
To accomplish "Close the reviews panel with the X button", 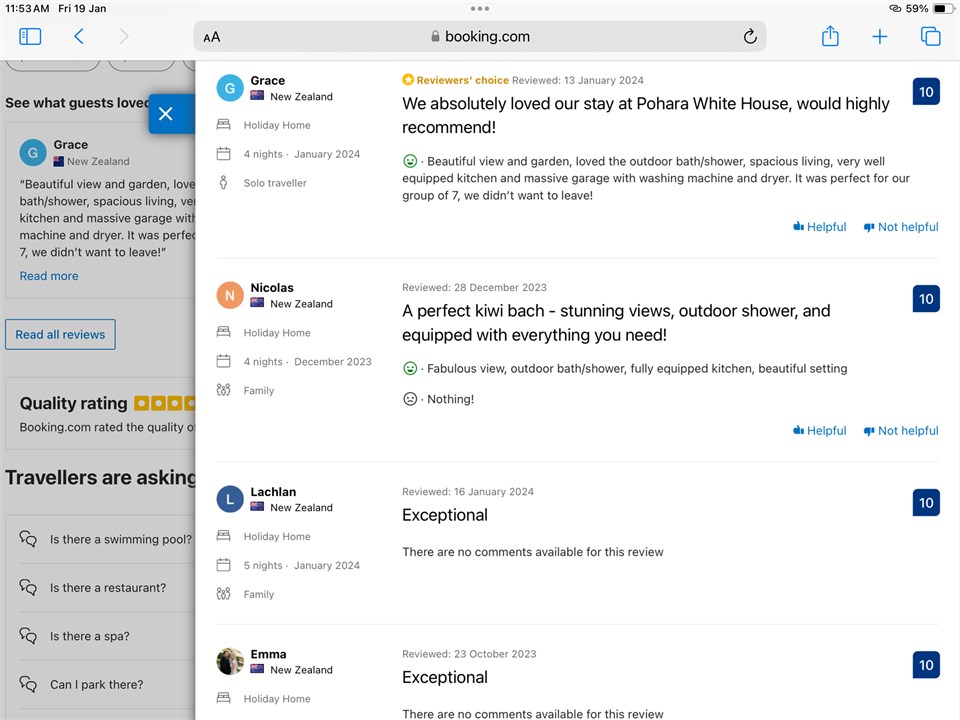I will (166, 114).
